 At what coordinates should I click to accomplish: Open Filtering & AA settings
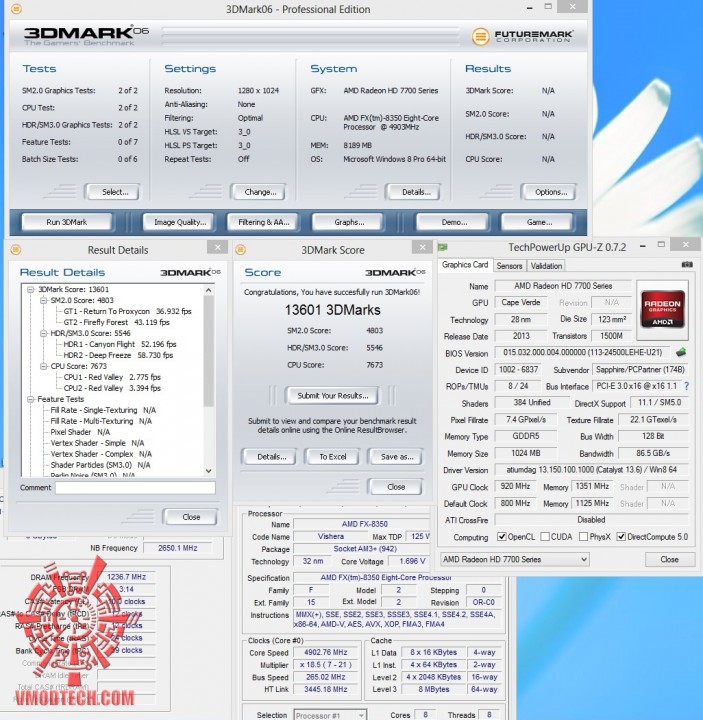click(x=263, y=222)
